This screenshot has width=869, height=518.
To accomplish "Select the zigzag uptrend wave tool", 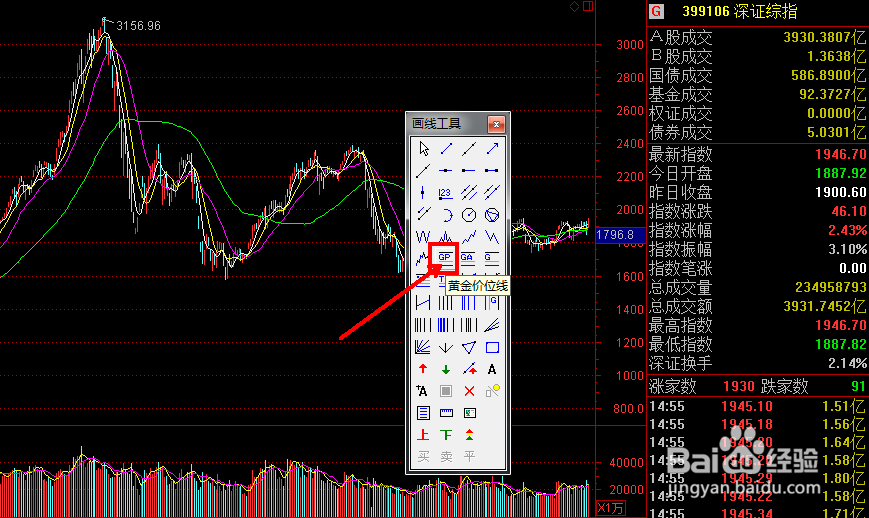I will pos(469,237).
